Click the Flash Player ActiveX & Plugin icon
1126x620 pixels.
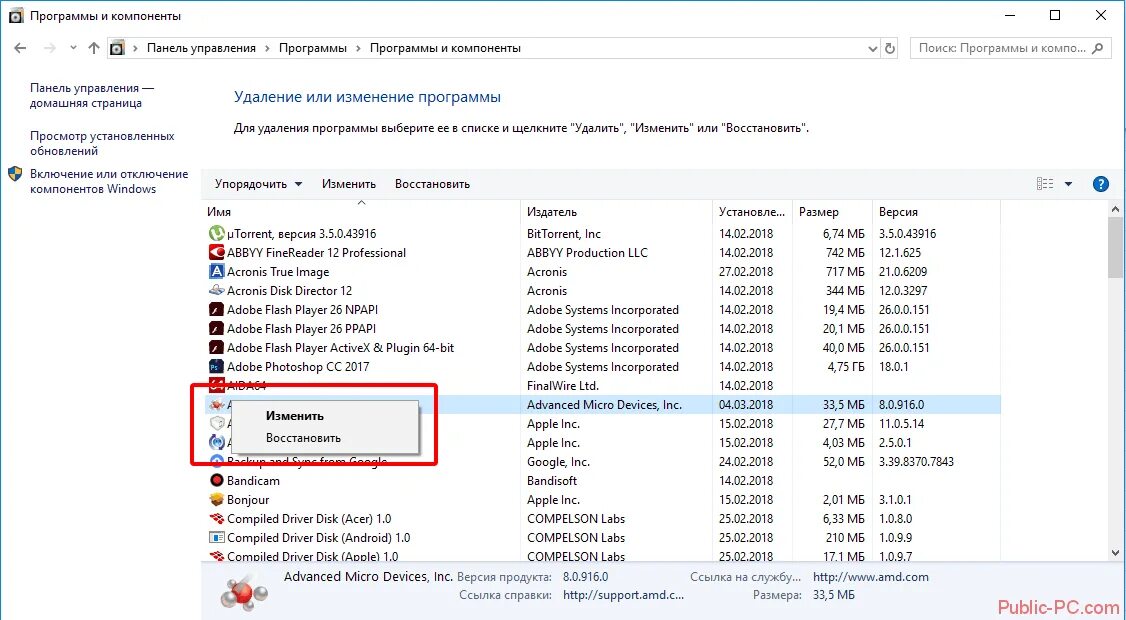coord(216,348)
